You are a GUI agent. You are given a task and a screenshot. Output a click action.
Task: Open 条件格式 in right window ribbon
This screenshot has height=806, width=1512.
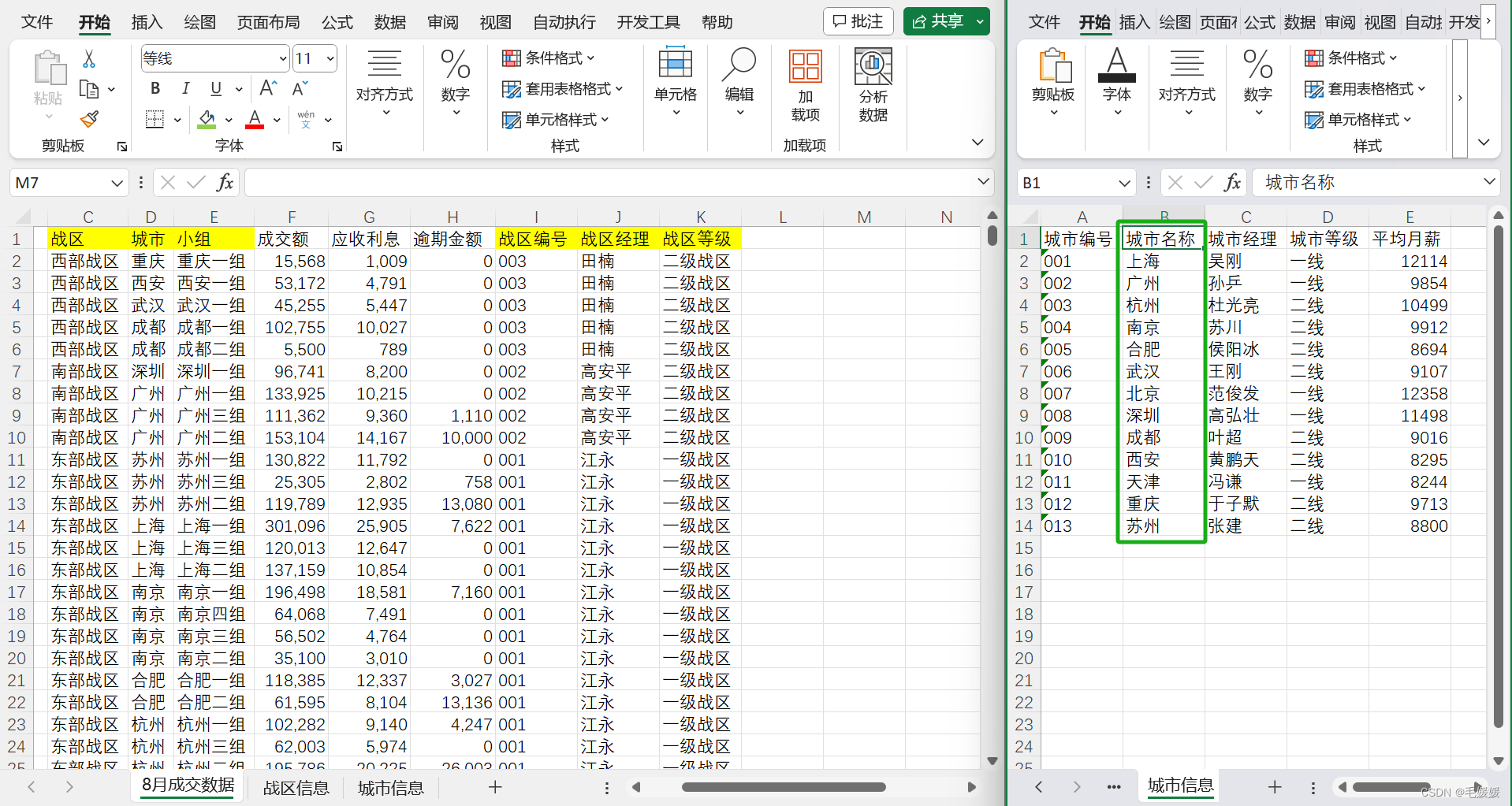(x=1351, y=58)
